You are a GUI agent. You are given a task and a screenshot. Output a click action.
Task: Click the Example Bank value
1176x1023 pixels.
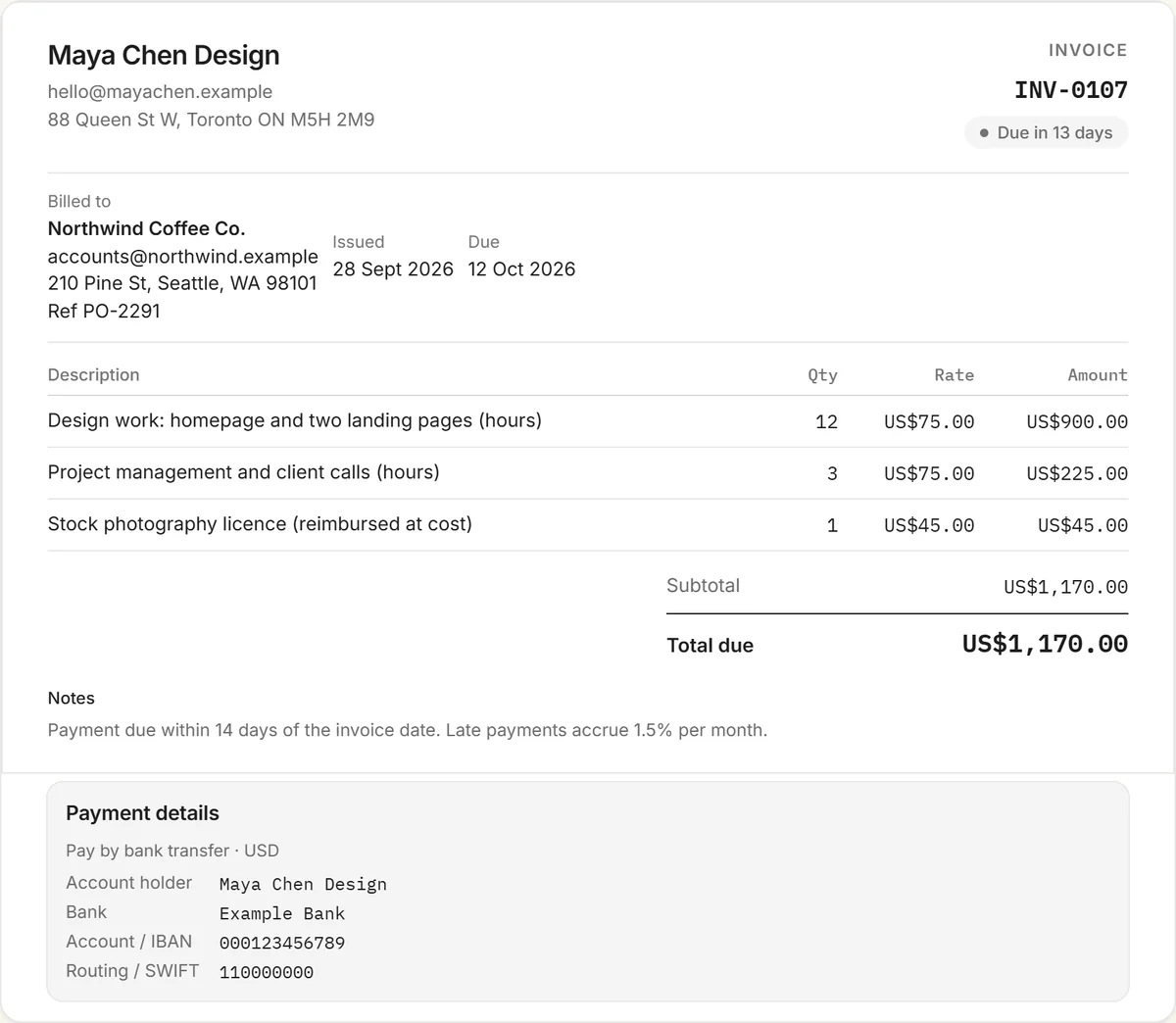(x=282, y=914)
